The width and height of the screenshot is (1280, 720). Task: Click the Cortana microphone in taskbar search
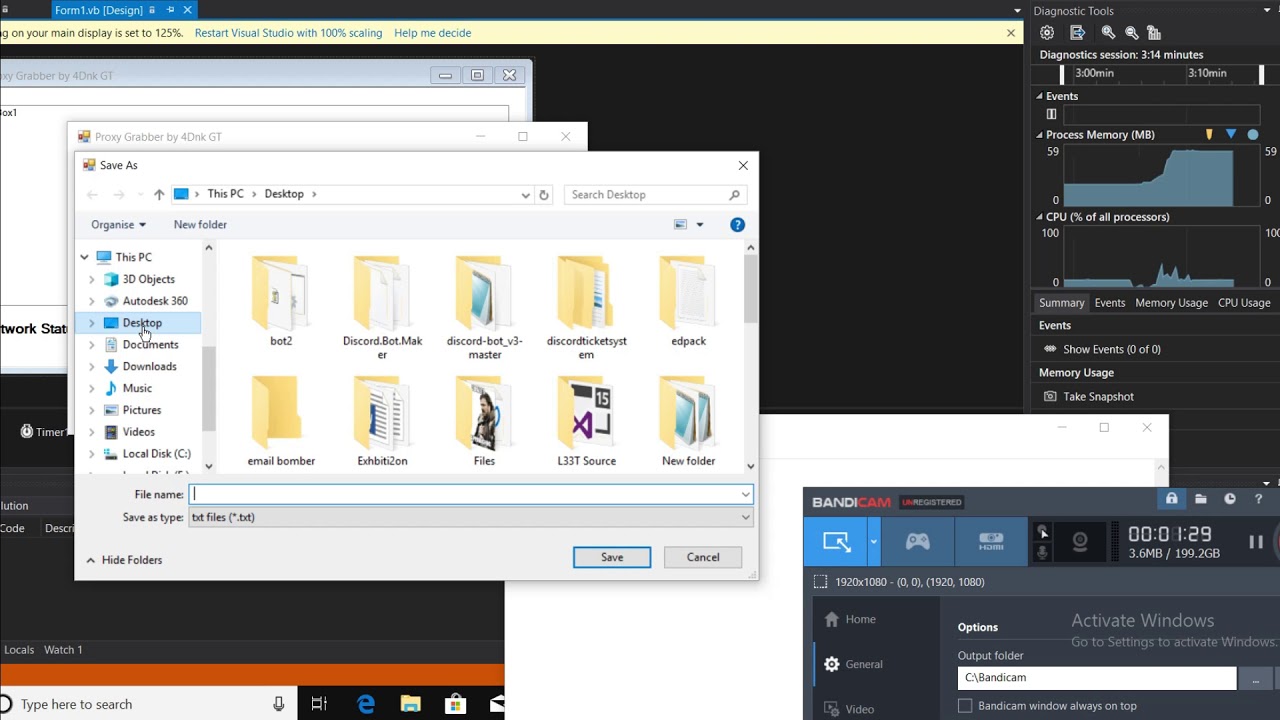pos(278,704)
